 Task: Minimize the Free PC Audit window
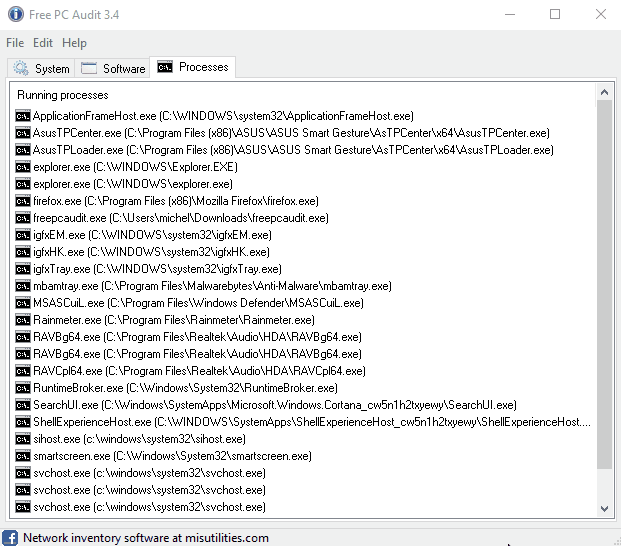[510, 14]
